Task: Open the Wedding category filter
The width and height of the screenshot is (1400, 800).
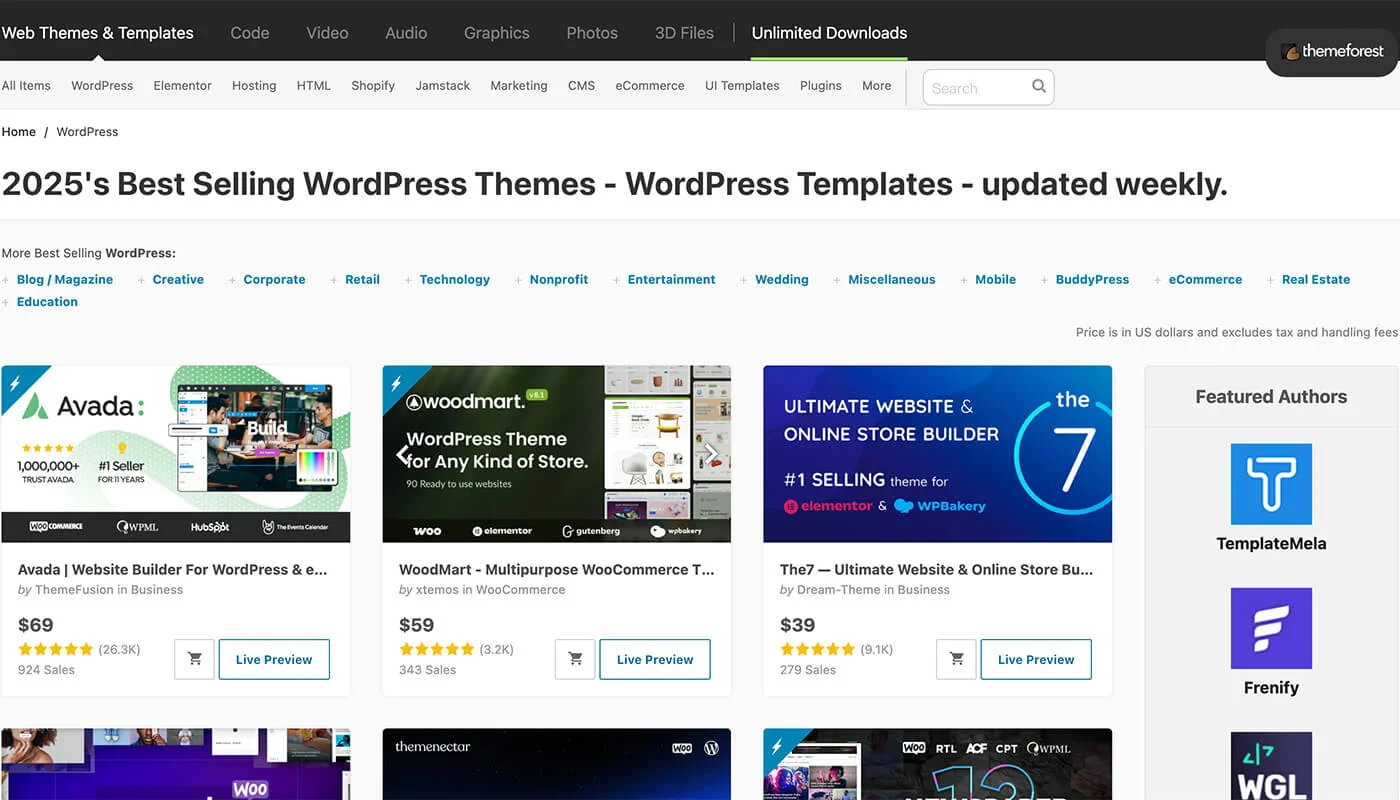Action: point(781,279)
